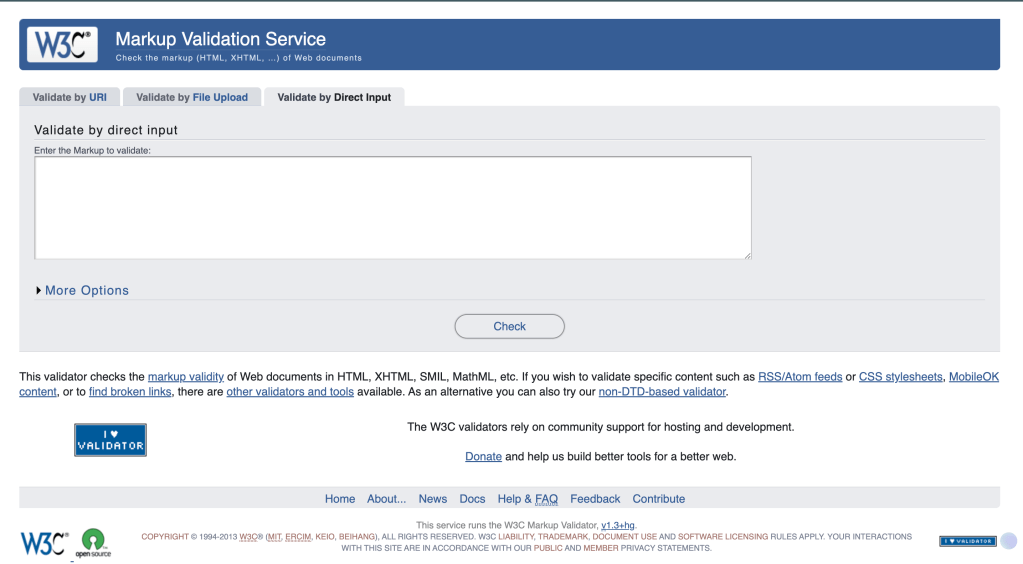Click the MIT link in copyright
Viewport: 1023px width, 564px height.
pyautogui.click(x=275, y=537)
